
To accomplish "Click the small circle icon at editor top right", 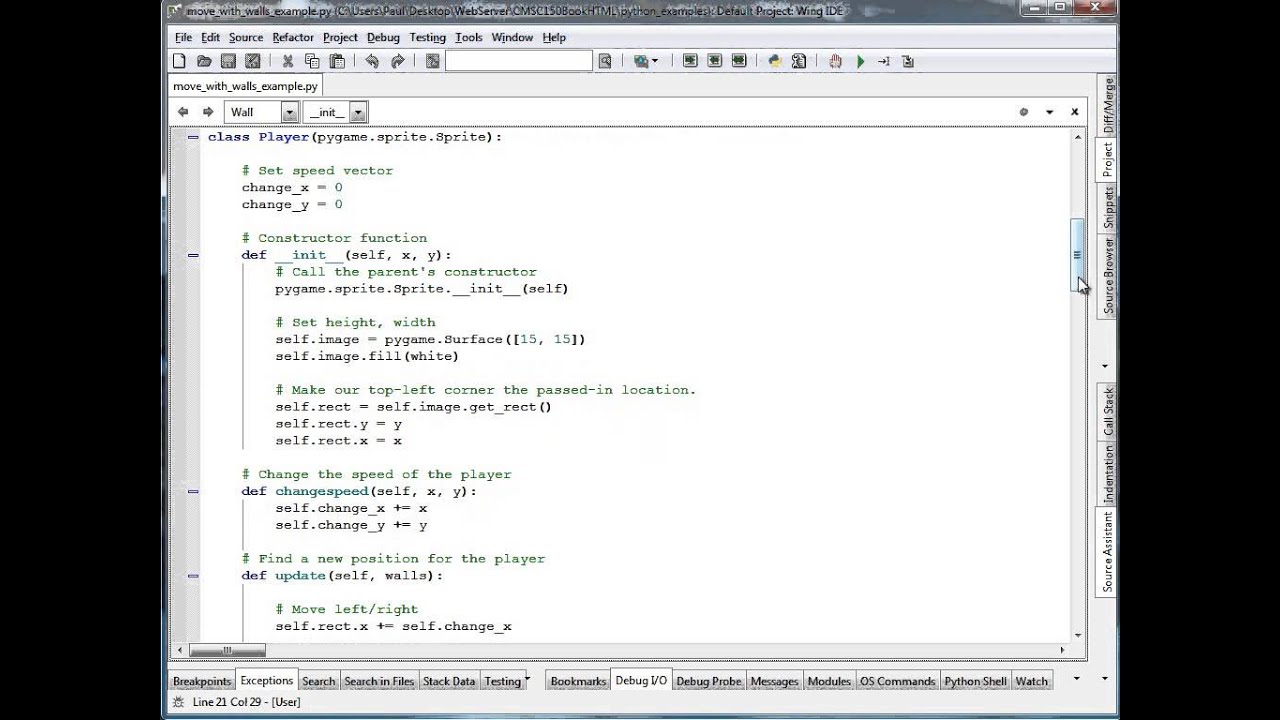I will (x=1023, y=112).
